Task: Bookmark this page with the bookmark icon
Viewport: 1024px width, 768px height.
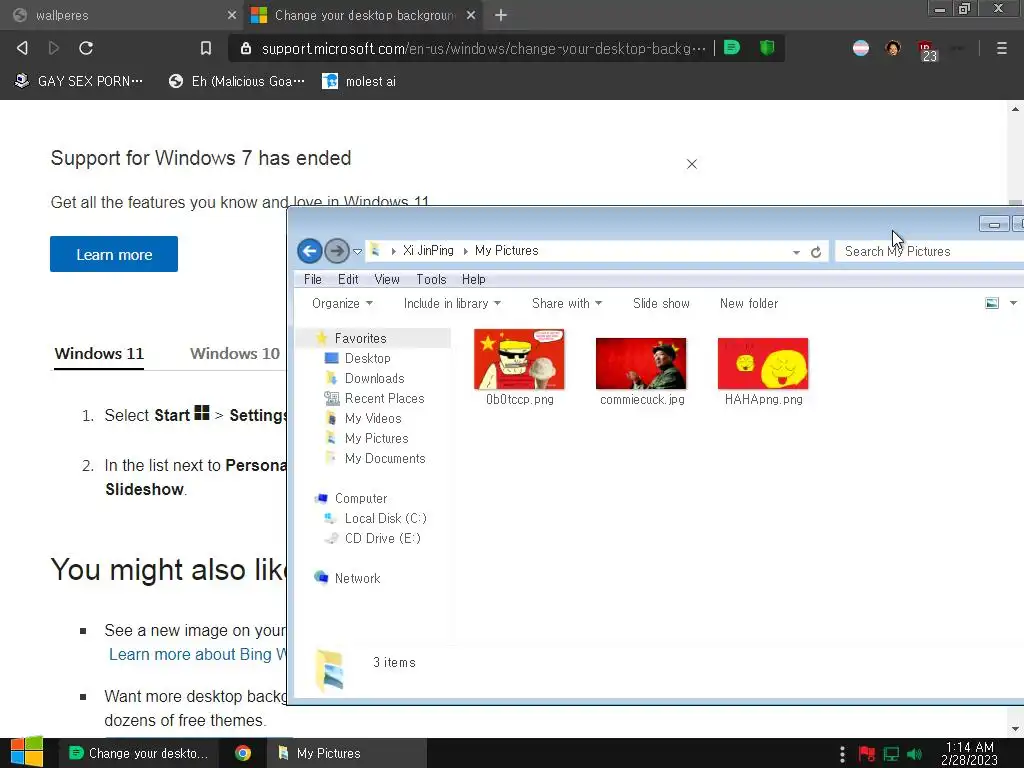Action: click(206, 48)
